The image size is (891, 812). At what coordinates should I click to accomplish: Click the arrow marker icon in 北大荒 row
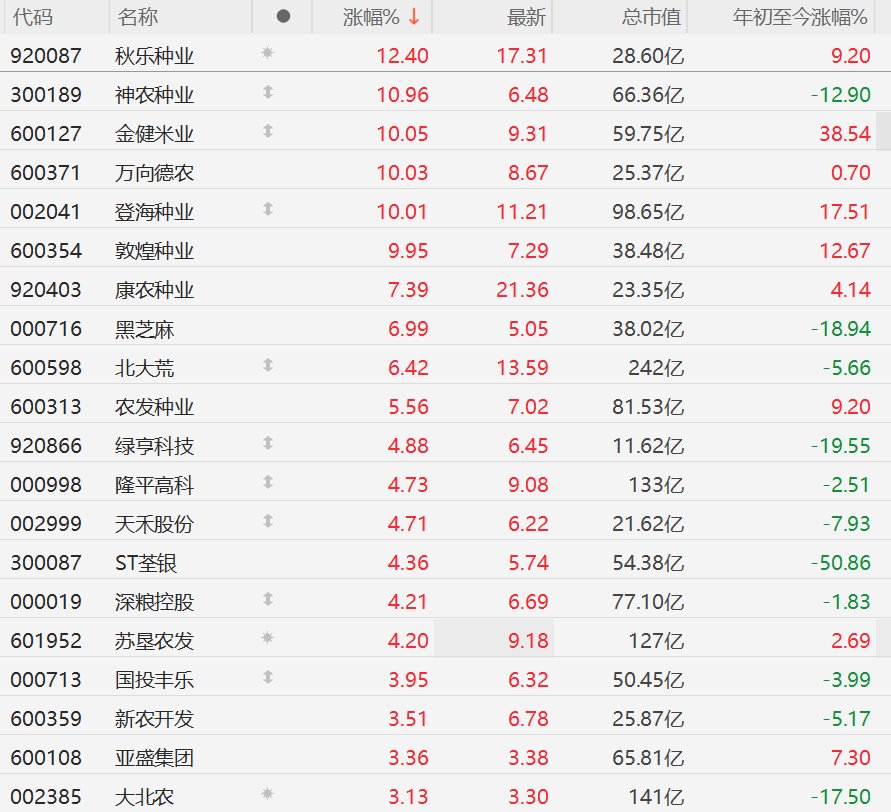(268, 365)
